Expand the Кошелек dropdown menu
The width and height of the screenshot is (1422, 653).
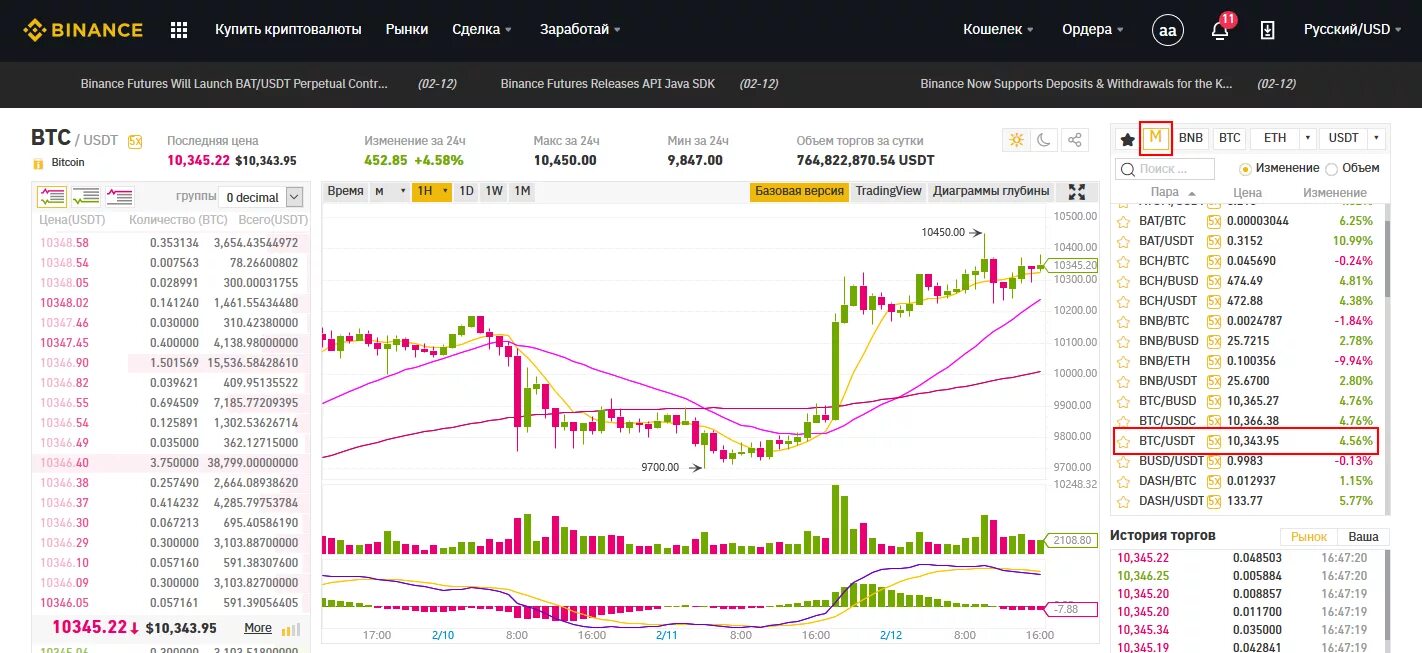click(998, 29)
